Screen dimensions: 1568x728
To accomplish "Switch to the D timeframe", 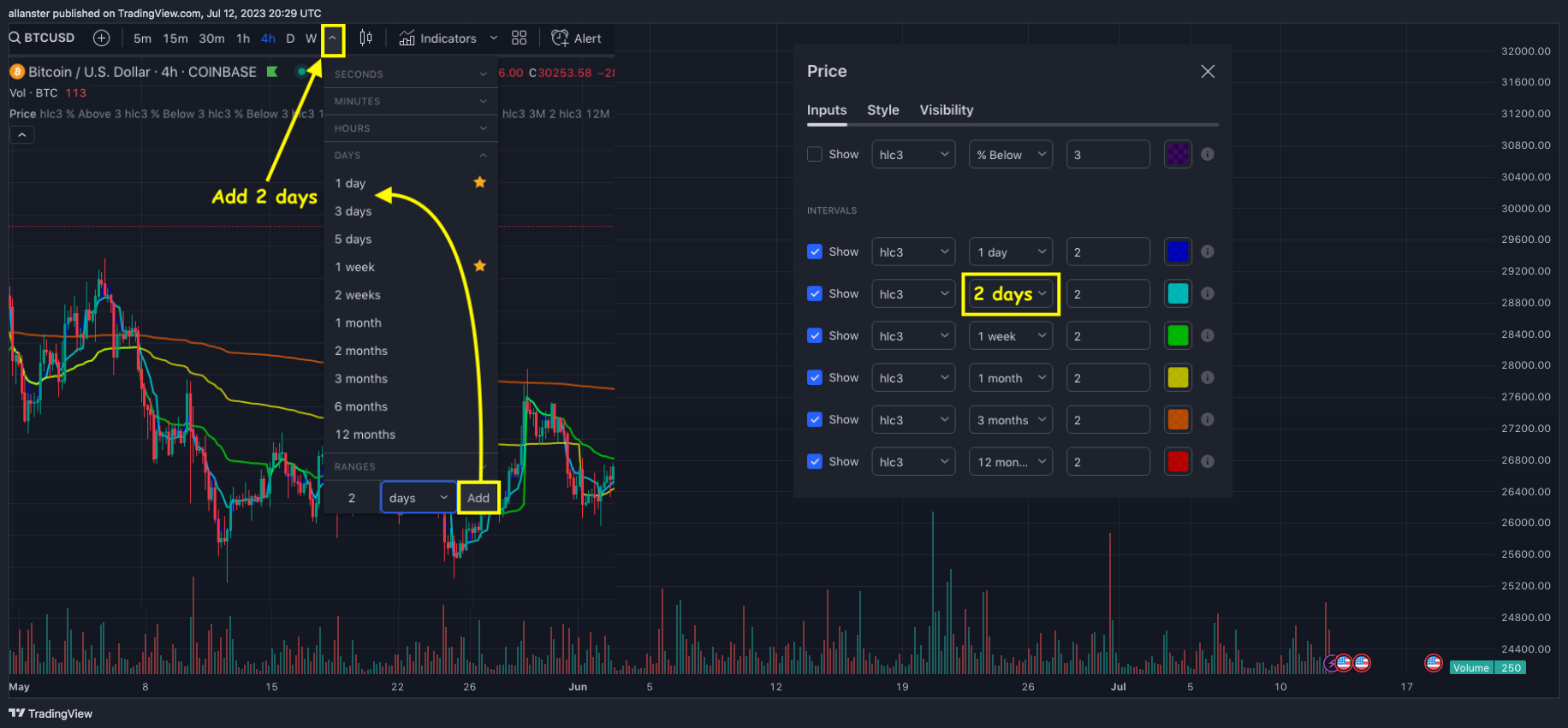I will (x=290, y=38).
